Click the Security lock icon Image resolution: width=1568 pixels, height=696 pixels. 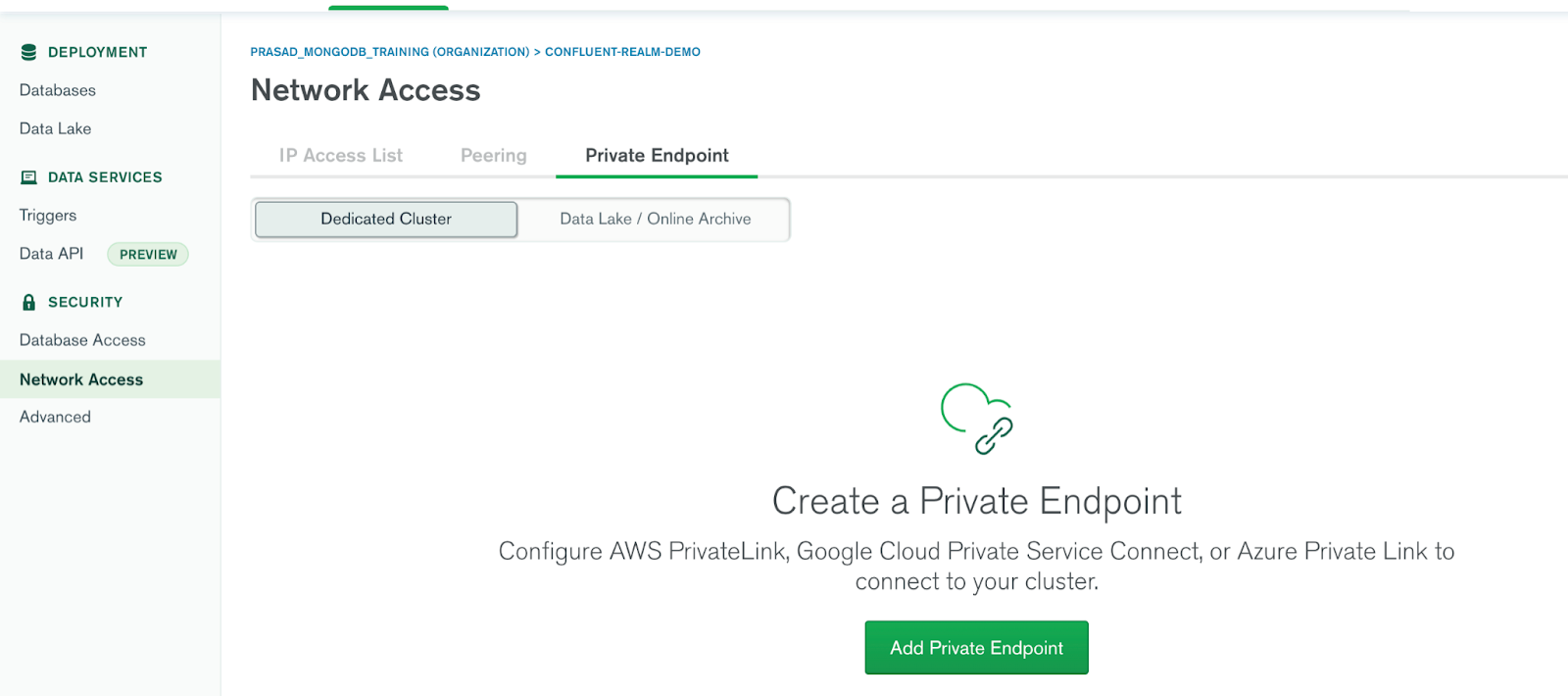click(28, 302)
